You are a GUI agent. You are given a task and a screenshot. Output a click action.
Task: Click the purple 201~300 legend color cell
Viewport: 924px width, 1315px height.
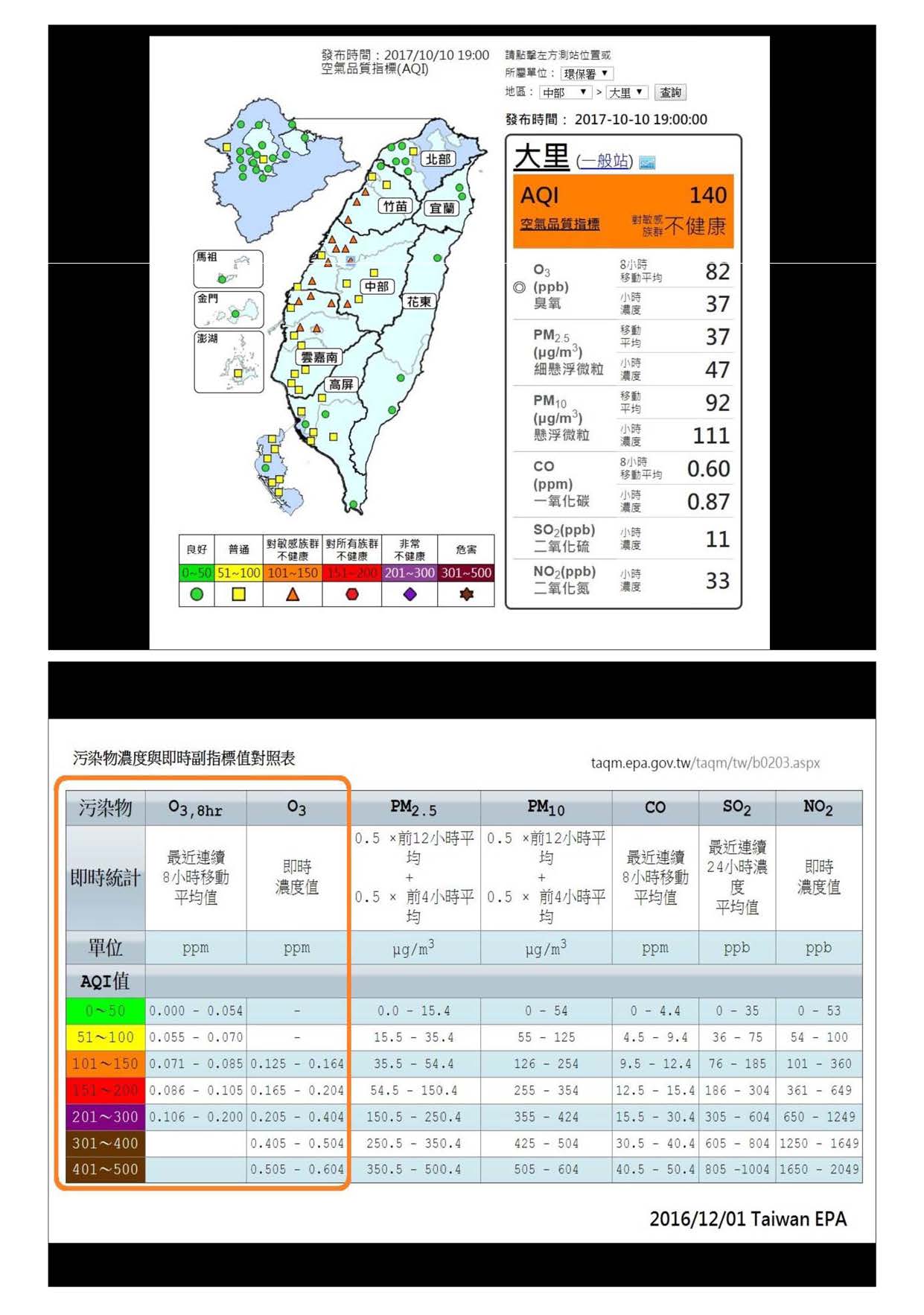[x=409, y=573]
